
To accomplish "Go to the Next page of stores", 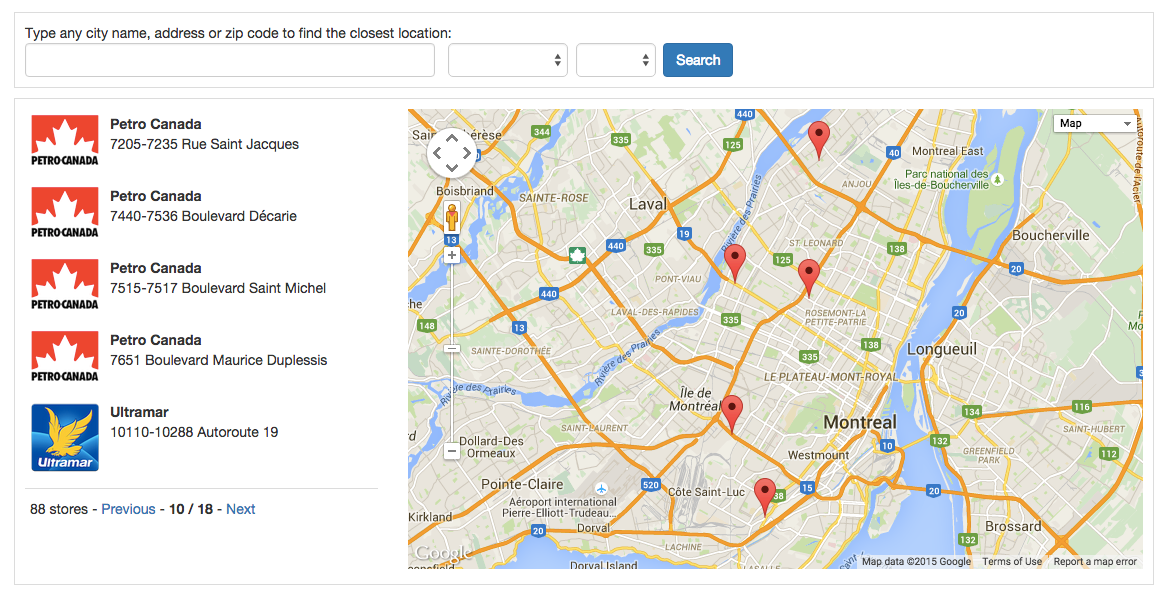I will click(240, 509).
